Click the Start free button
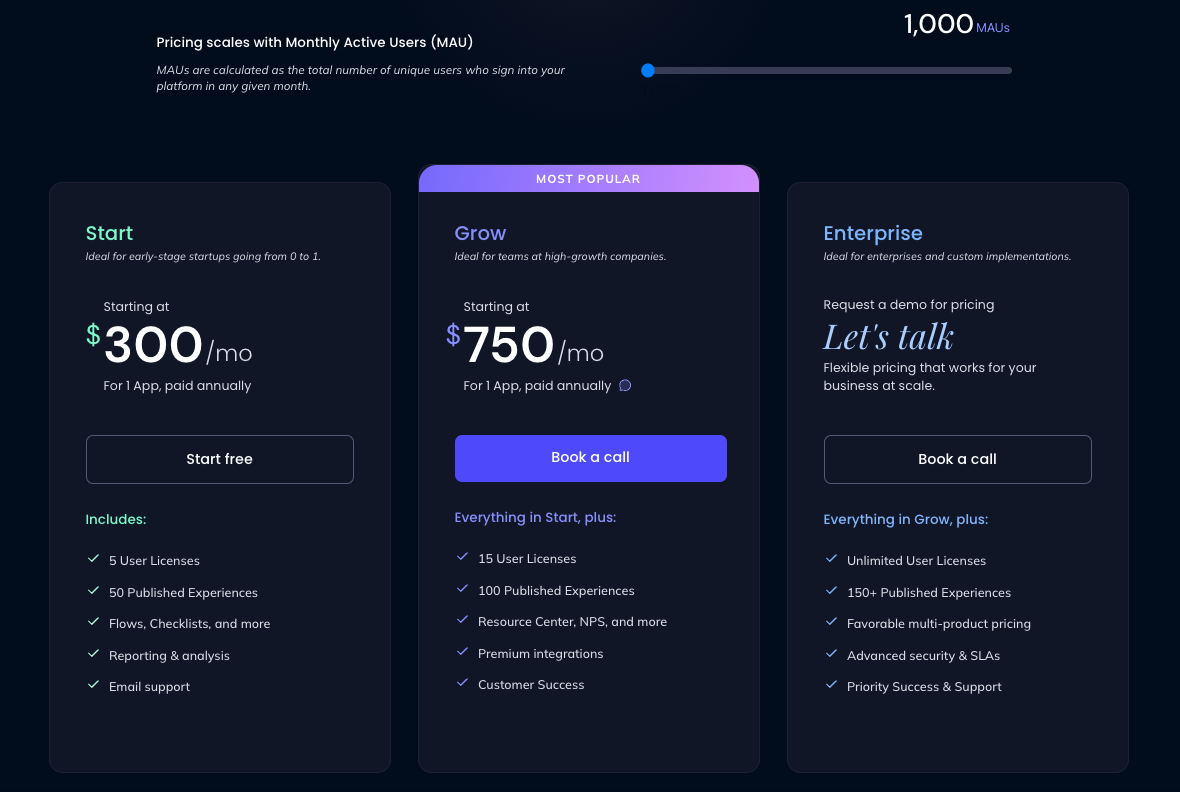This screenshot has height=792, width=1180. tap(220, 459)
